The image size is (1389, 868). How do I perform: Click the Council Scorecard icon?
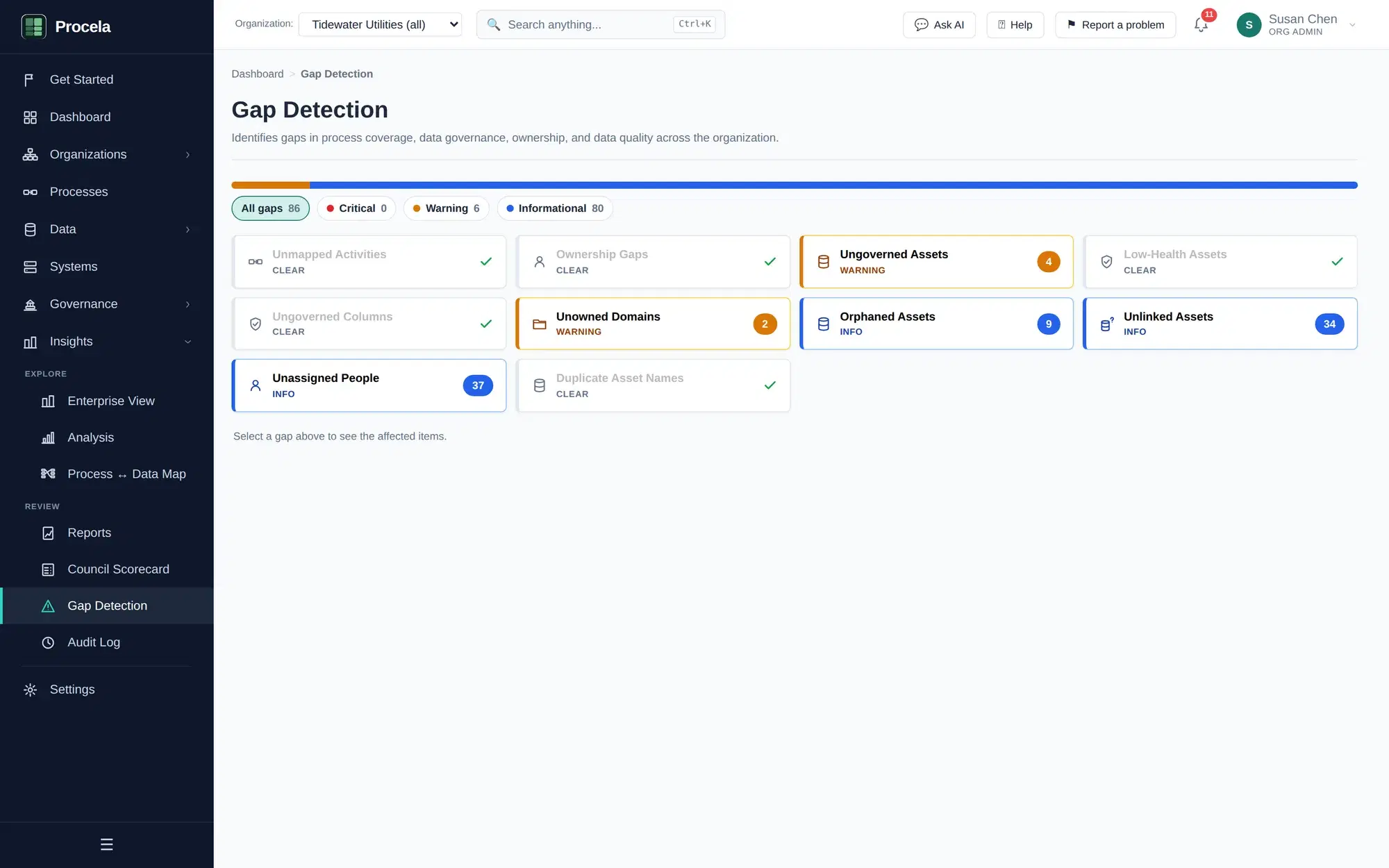coord(48,570)
